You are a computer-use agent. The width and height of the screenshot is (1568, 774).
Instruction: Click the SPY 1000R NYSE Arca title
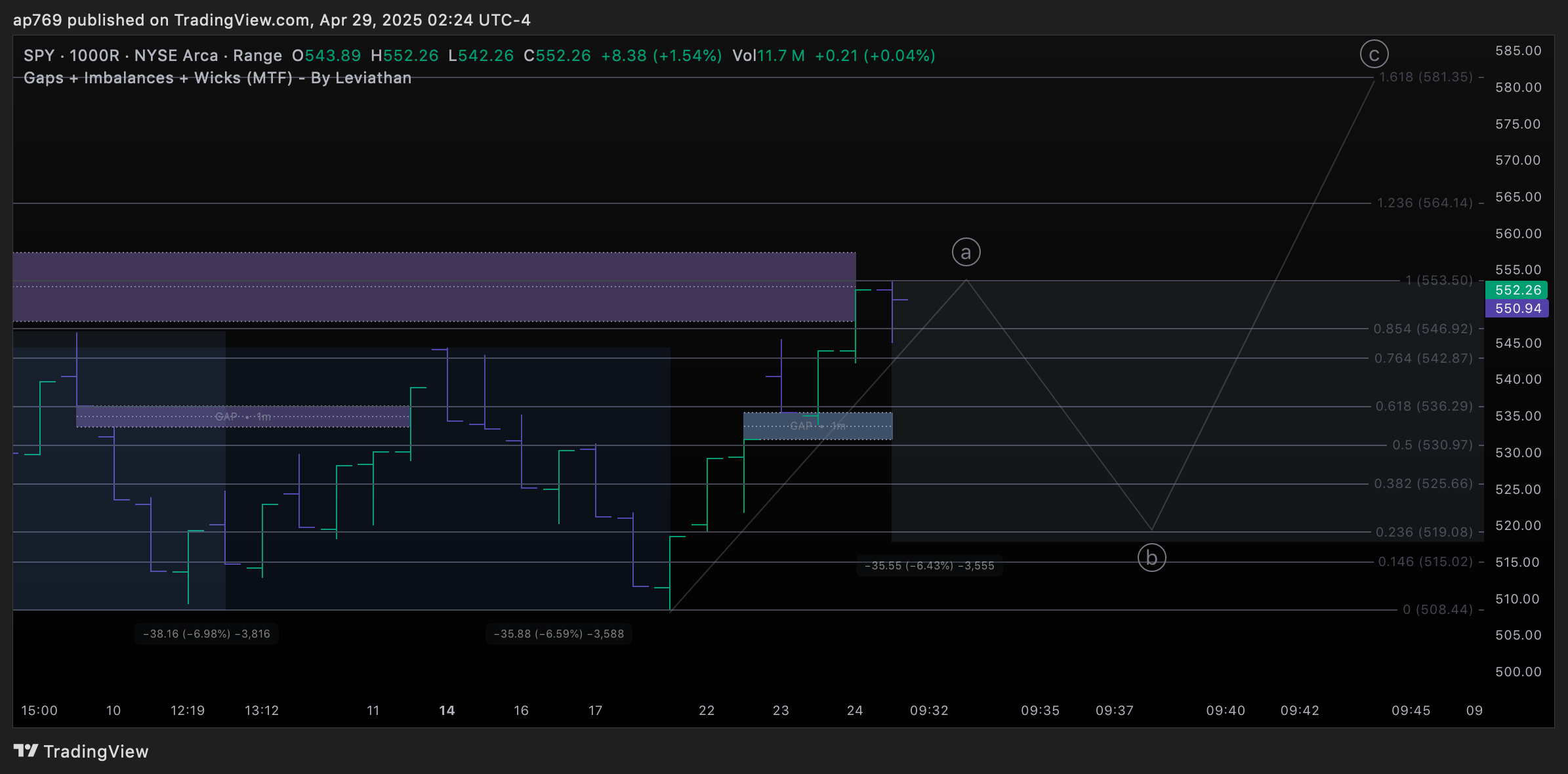(153, 56)
